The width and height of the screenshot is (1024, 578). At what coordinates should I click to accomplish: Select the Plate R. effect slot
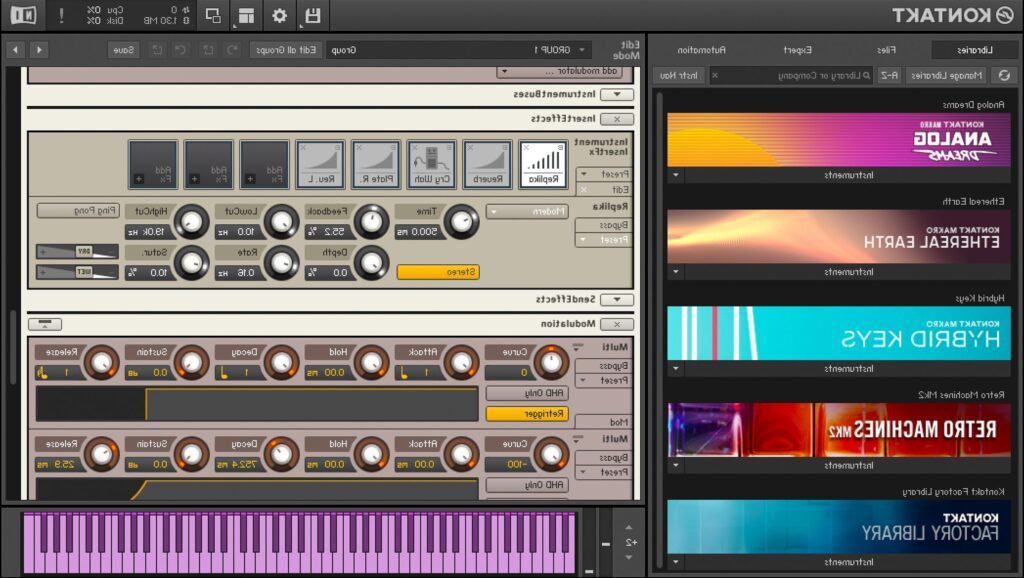(376, 165)
